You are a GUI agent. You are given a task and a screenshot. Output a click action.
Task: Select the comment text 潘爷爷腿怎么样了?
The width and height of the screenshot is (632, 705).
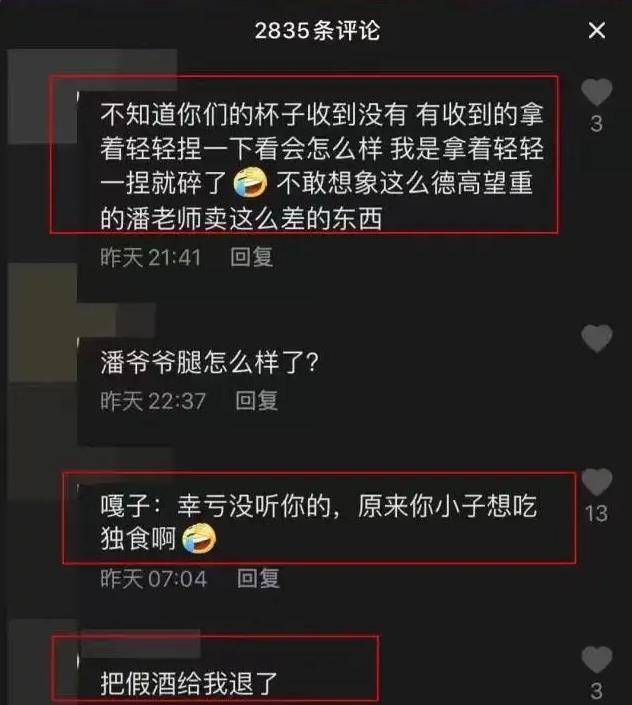pyautogui.click(x=209, y=362)
